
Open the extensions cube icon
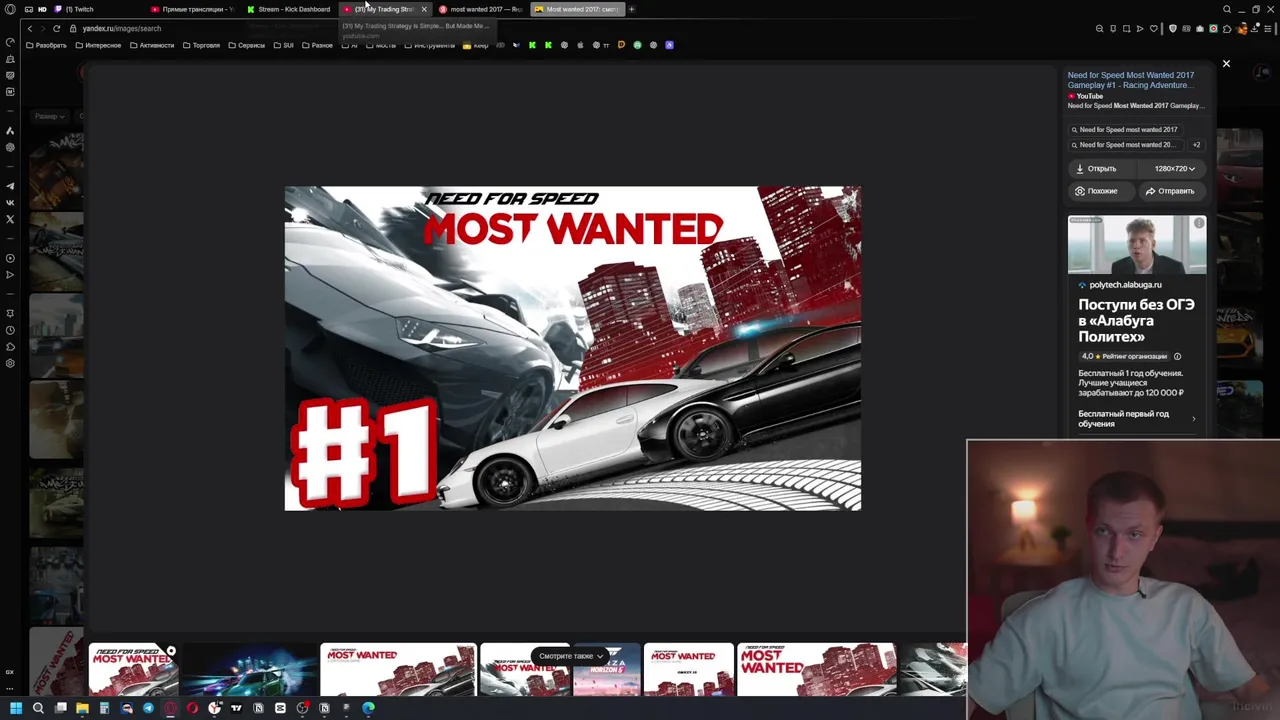coord(1227,28)
